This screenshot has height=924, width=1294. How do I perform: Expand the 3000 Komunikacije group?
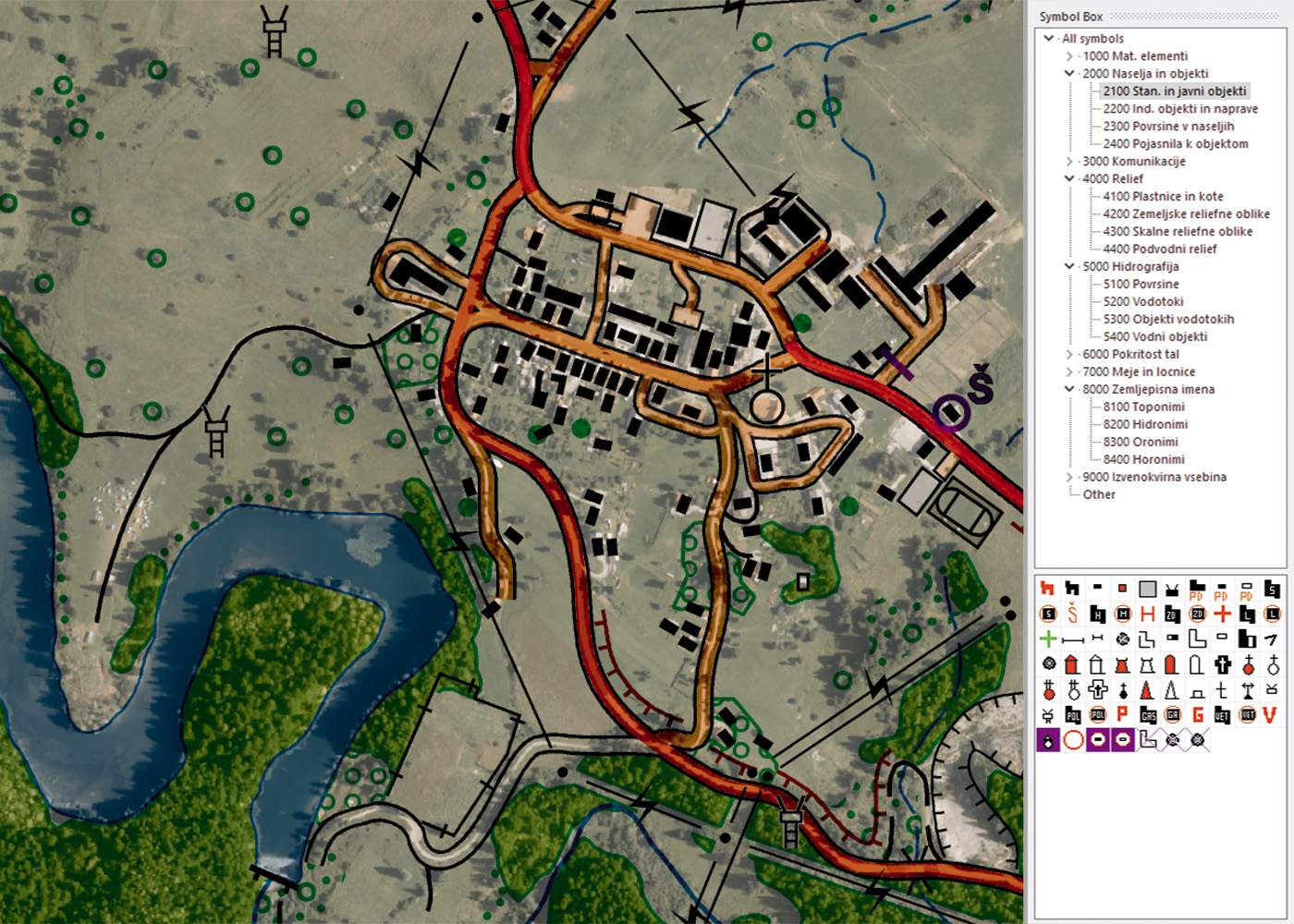(x=1069, y=162)
